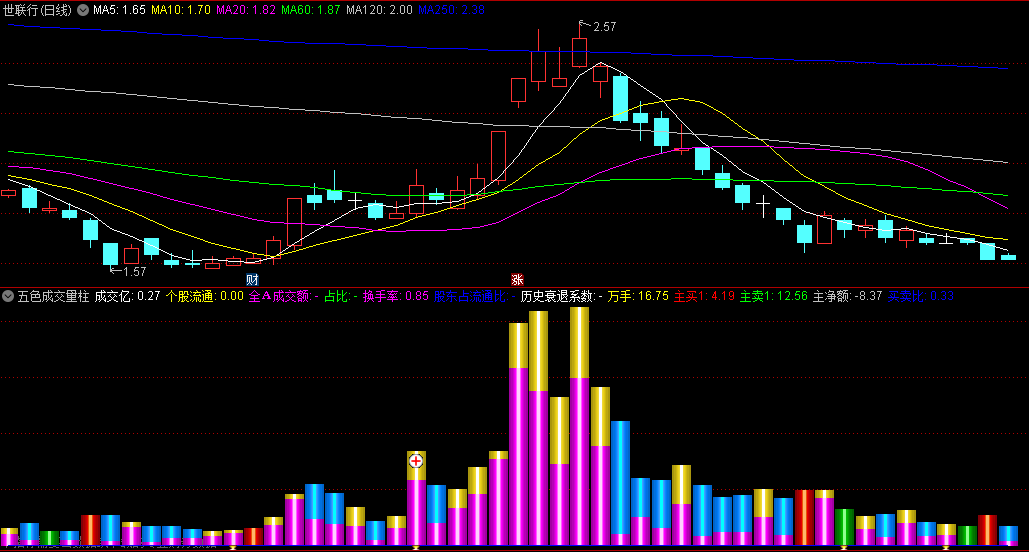This screenshot has height=552, width=1029.
Task: Click the MA120: 2.00 legend label
Action: tap(379, 10)
